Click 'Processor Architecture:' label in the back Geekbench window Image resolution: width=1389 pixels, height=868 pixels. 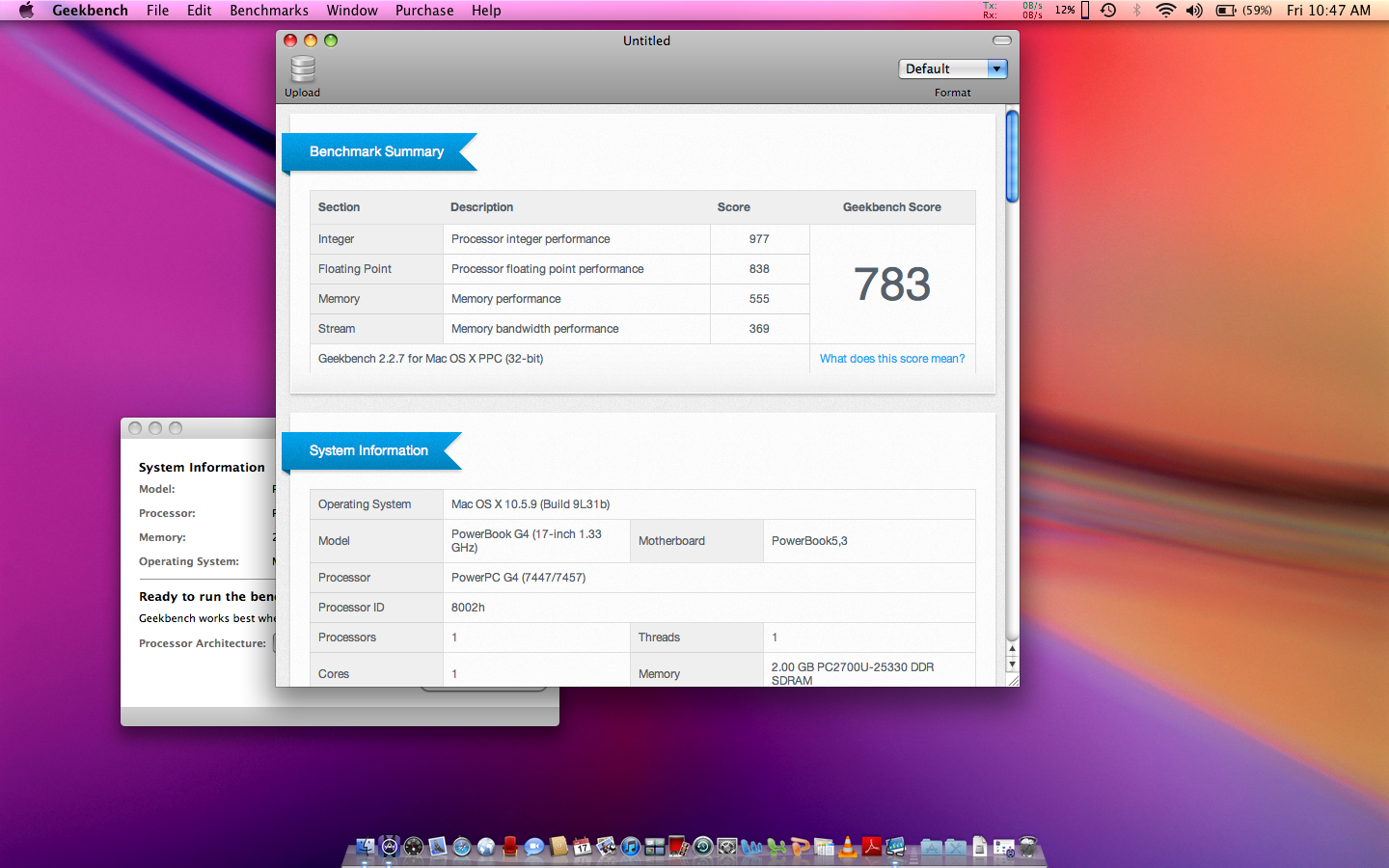203,643
